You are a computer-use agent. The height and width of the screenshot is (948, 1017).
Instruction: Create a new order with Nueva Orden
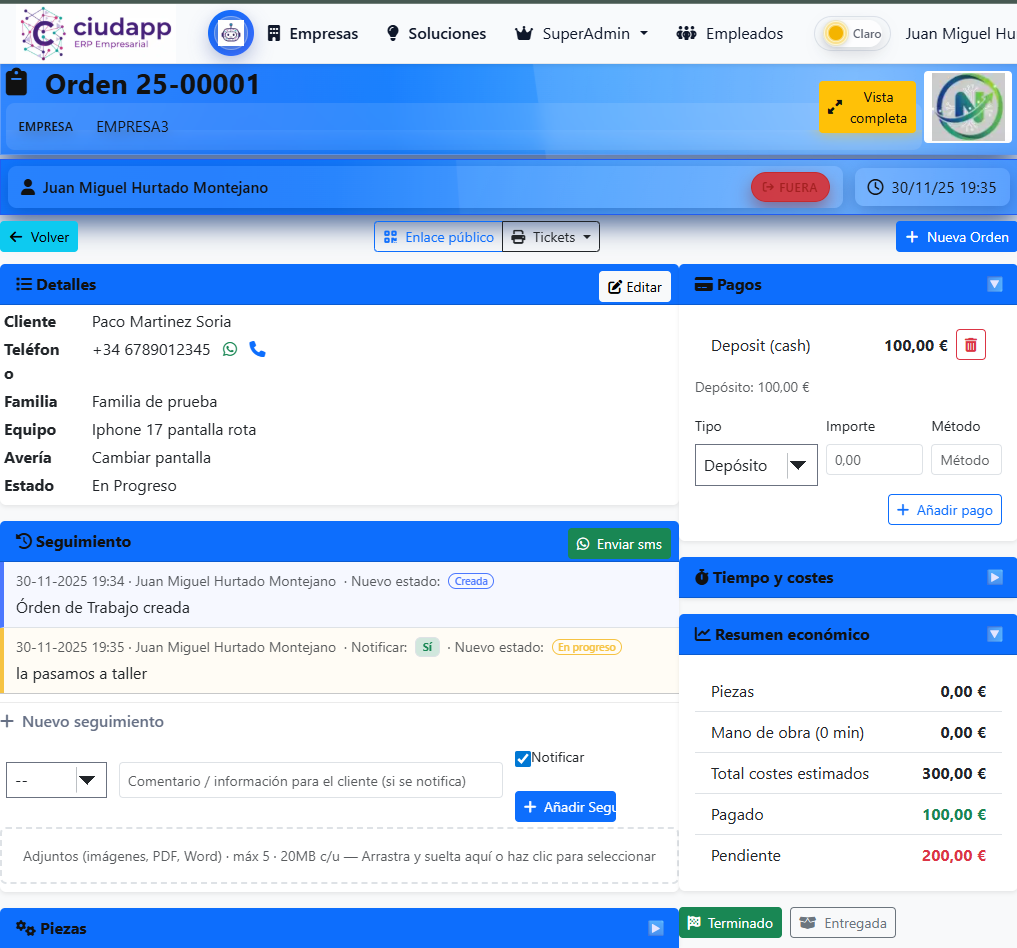956,236
